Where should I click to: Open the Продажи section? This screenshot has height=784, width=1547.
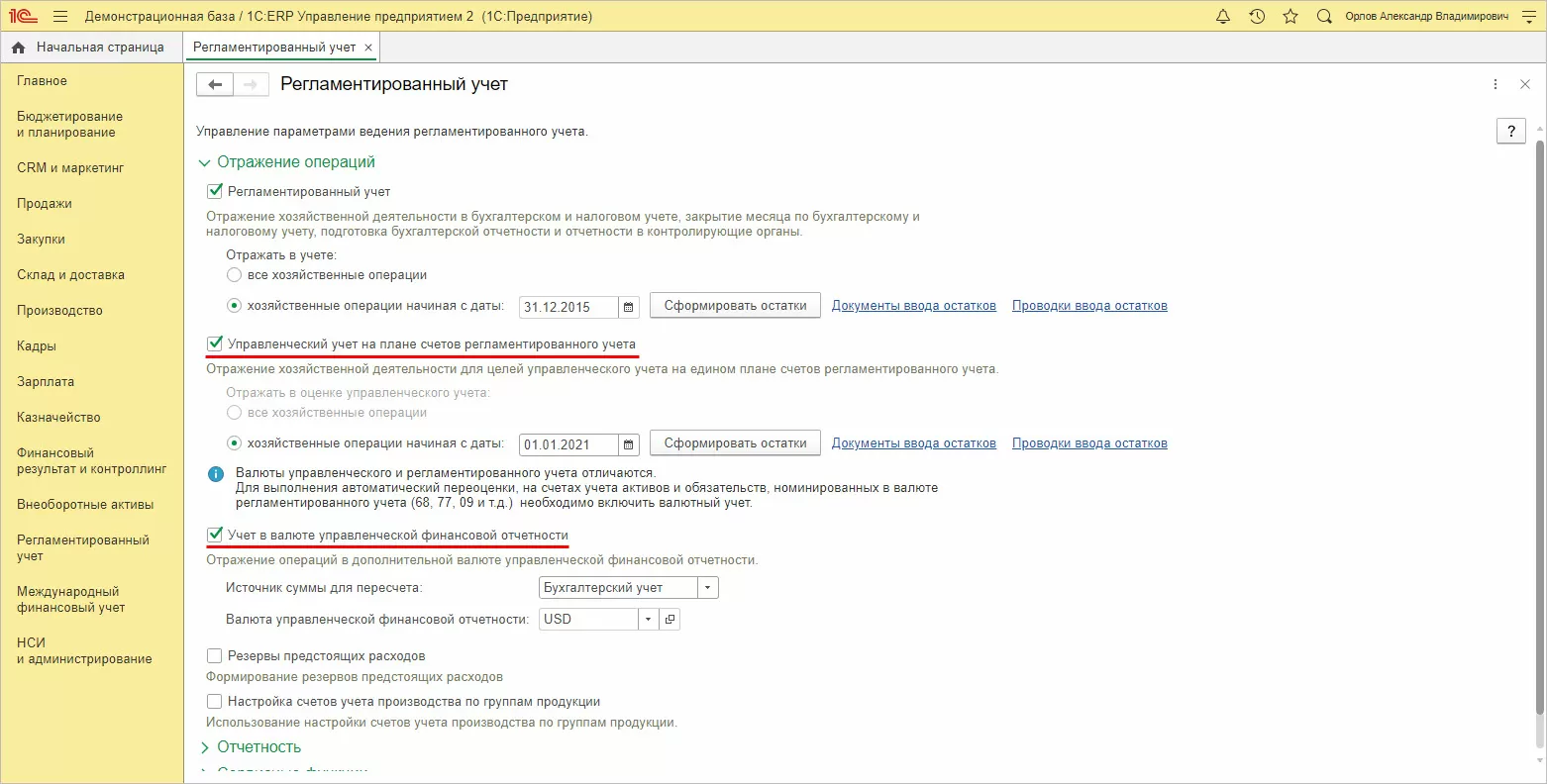click(x=45, y=204)
